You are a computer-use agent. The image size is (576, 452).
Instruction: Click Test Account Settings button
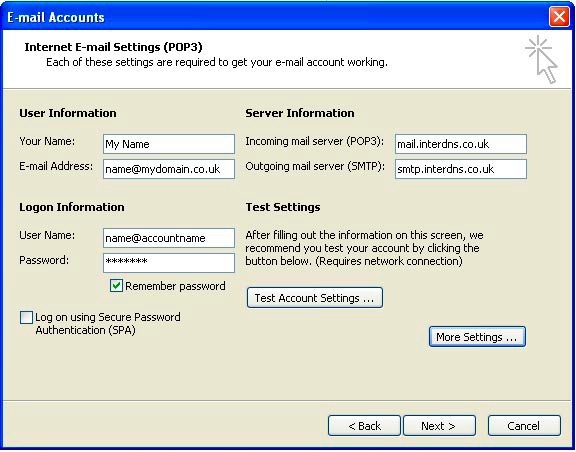(x=315, y=298)
